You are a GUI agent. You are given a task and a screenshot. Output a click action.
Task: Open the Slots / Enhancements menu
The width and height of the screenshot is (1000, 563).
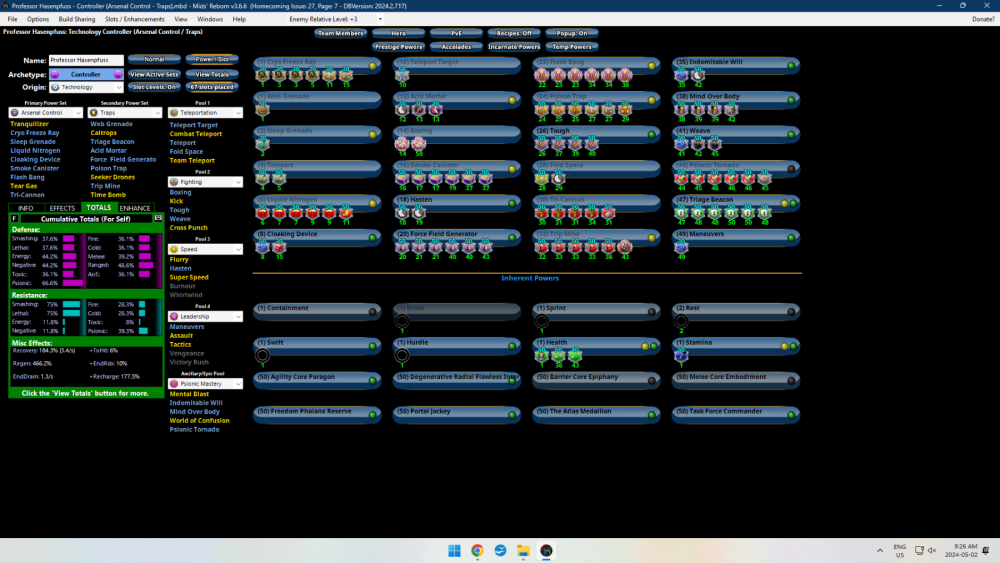135,19
